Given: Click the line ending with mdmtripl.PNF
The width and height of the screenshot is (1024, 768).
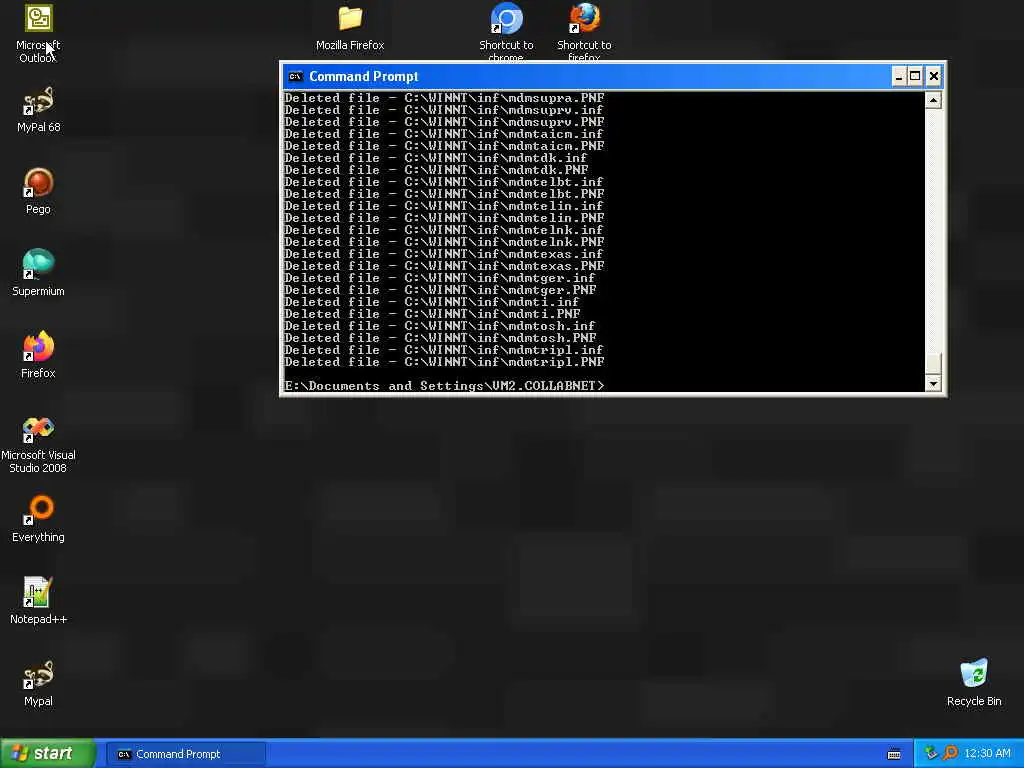Looking at the screenshot, I should tap(445, 362).
